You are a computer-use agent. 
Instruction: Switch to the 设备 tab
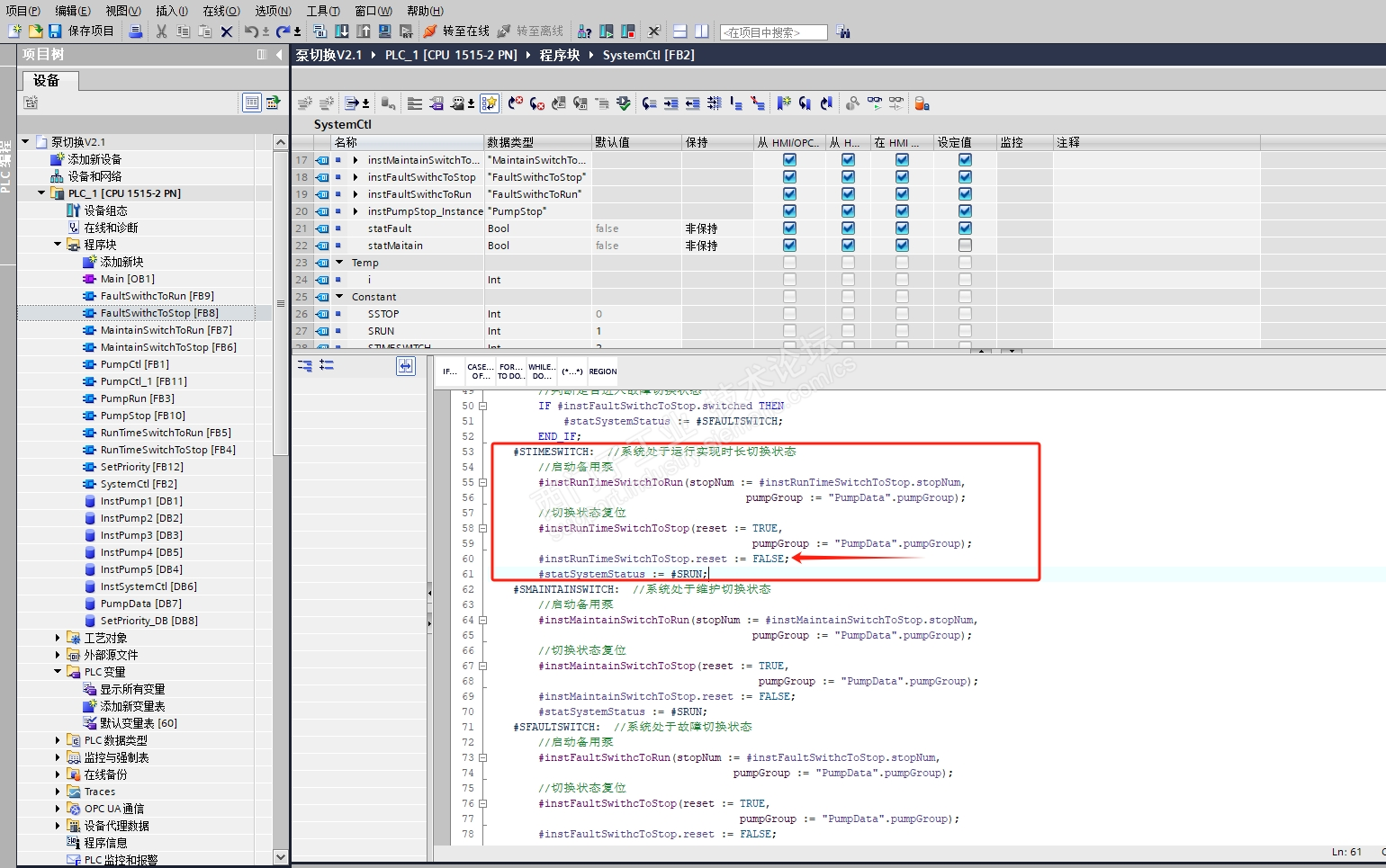click(47, 81)
